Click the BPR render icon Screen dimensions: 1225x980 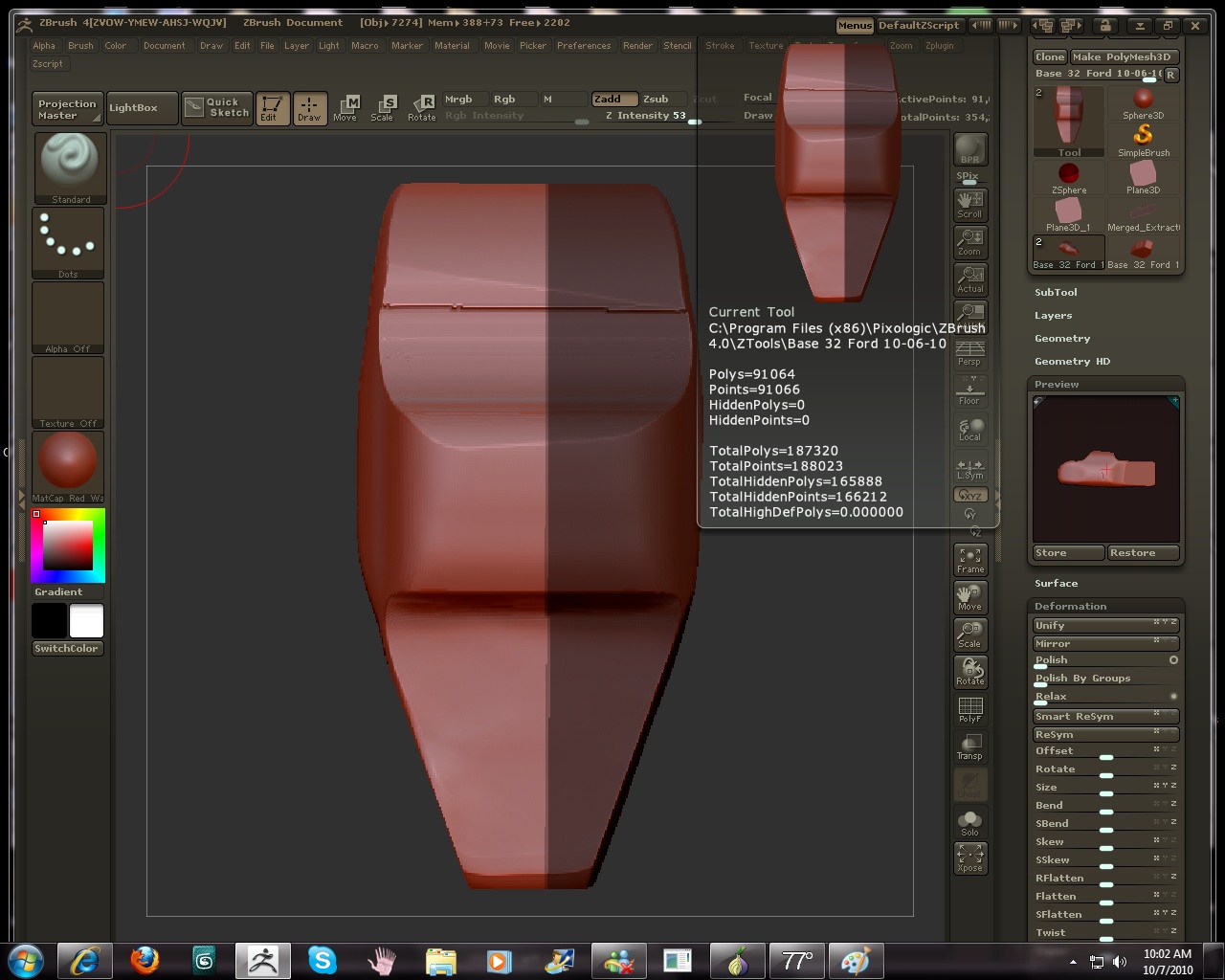coord(969,150)
